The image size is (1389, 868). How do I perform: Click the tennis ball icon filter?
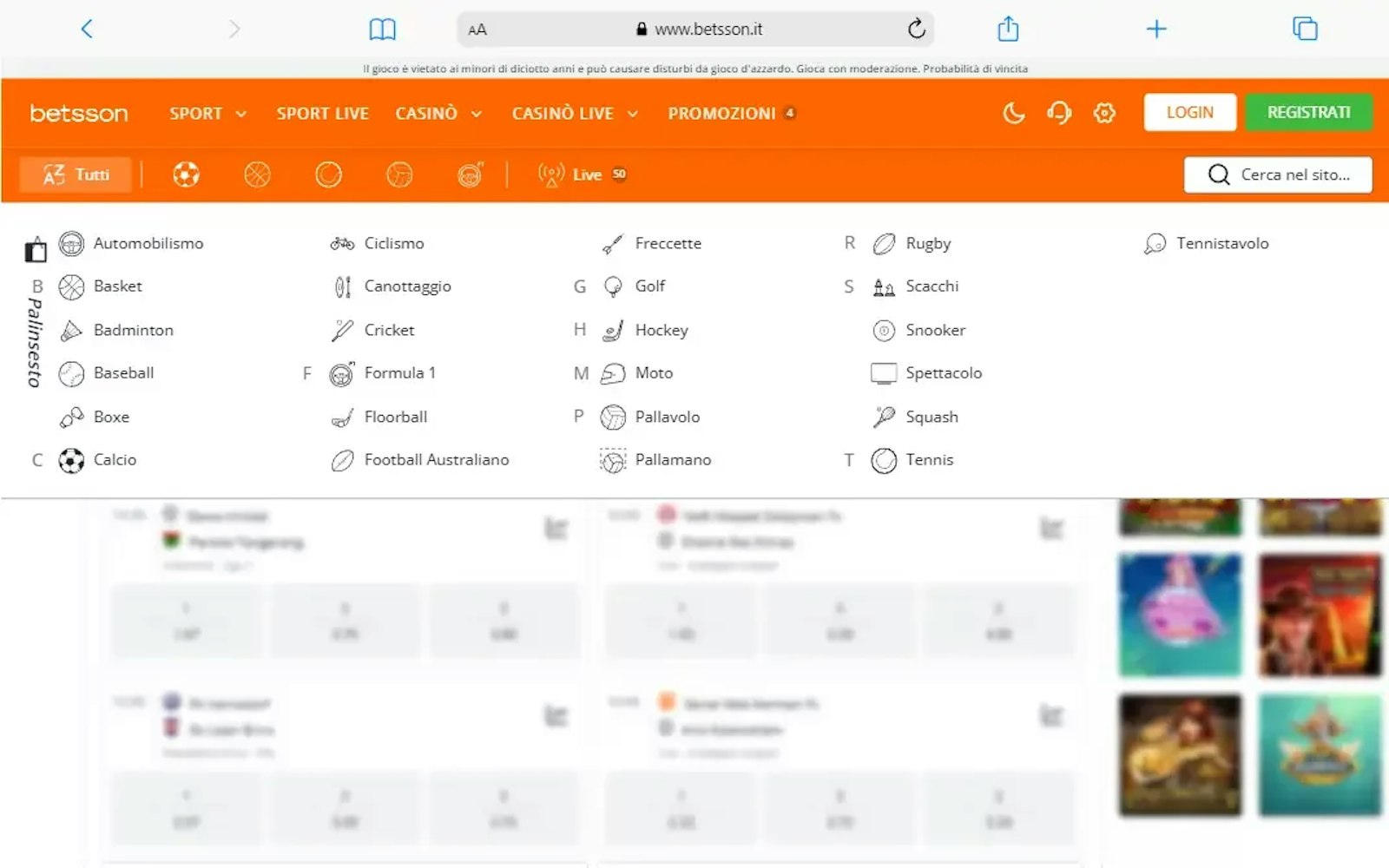[328, 174]
